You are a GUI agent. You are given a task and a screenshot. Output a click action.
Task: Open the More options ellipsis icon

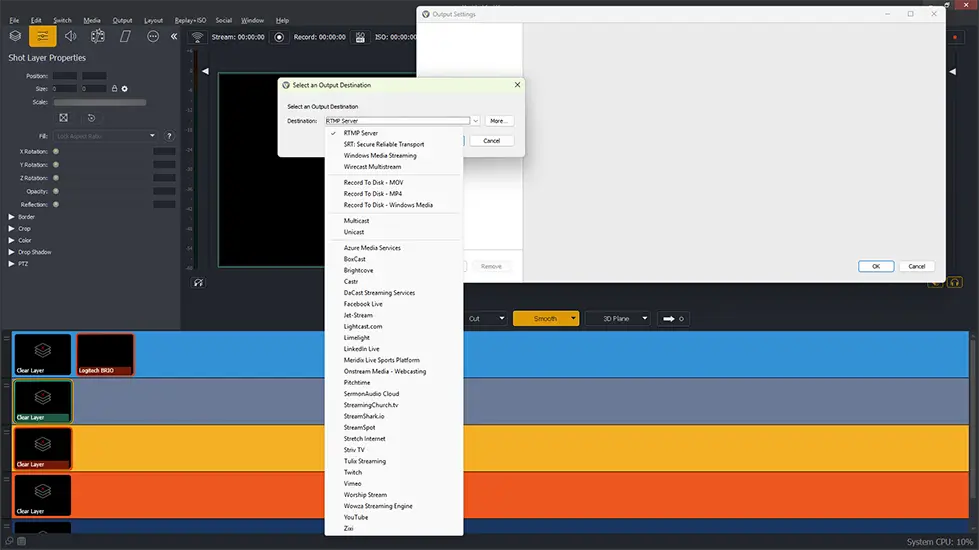click(153, 36)
